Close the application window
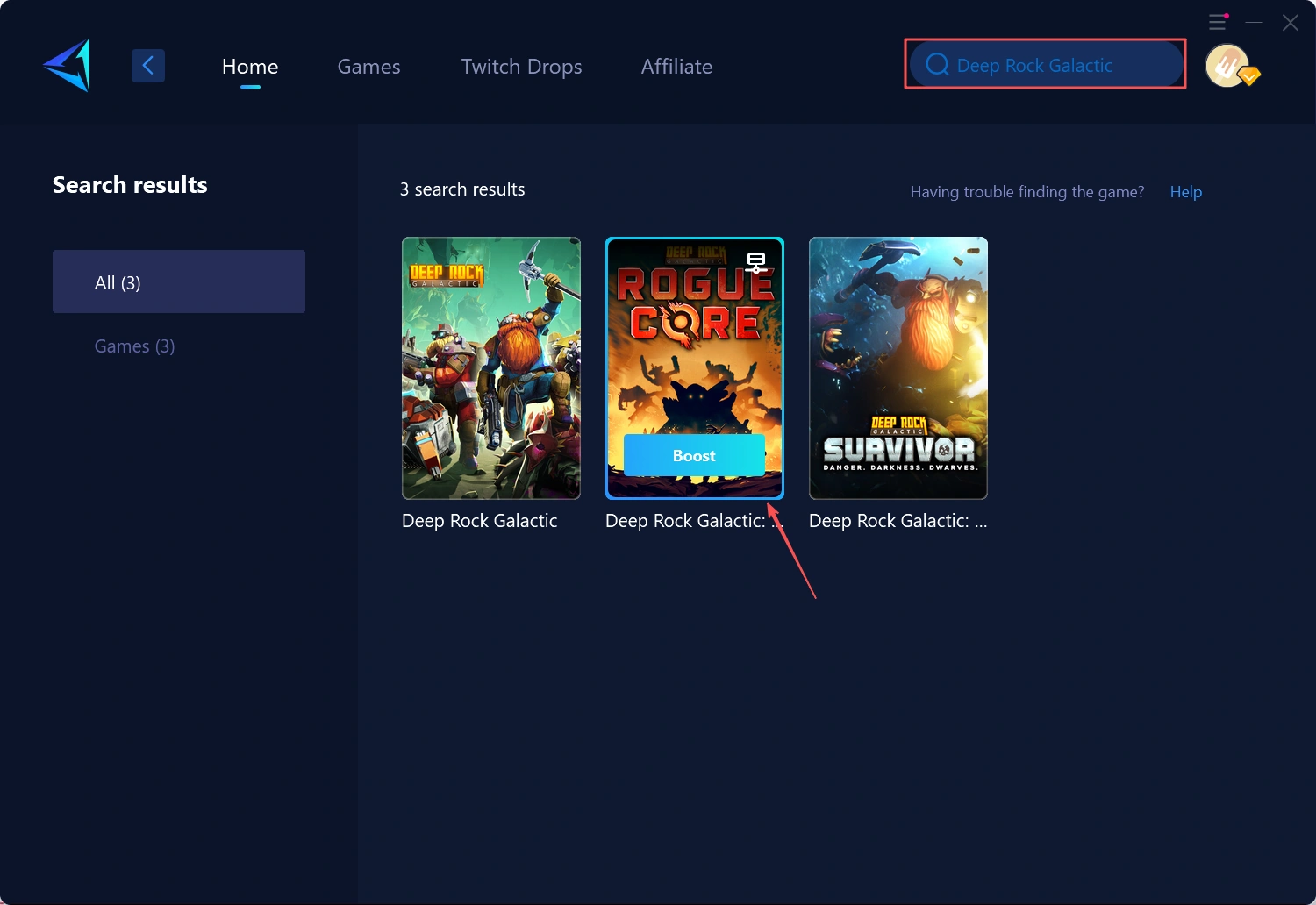 click(1290, 22)
